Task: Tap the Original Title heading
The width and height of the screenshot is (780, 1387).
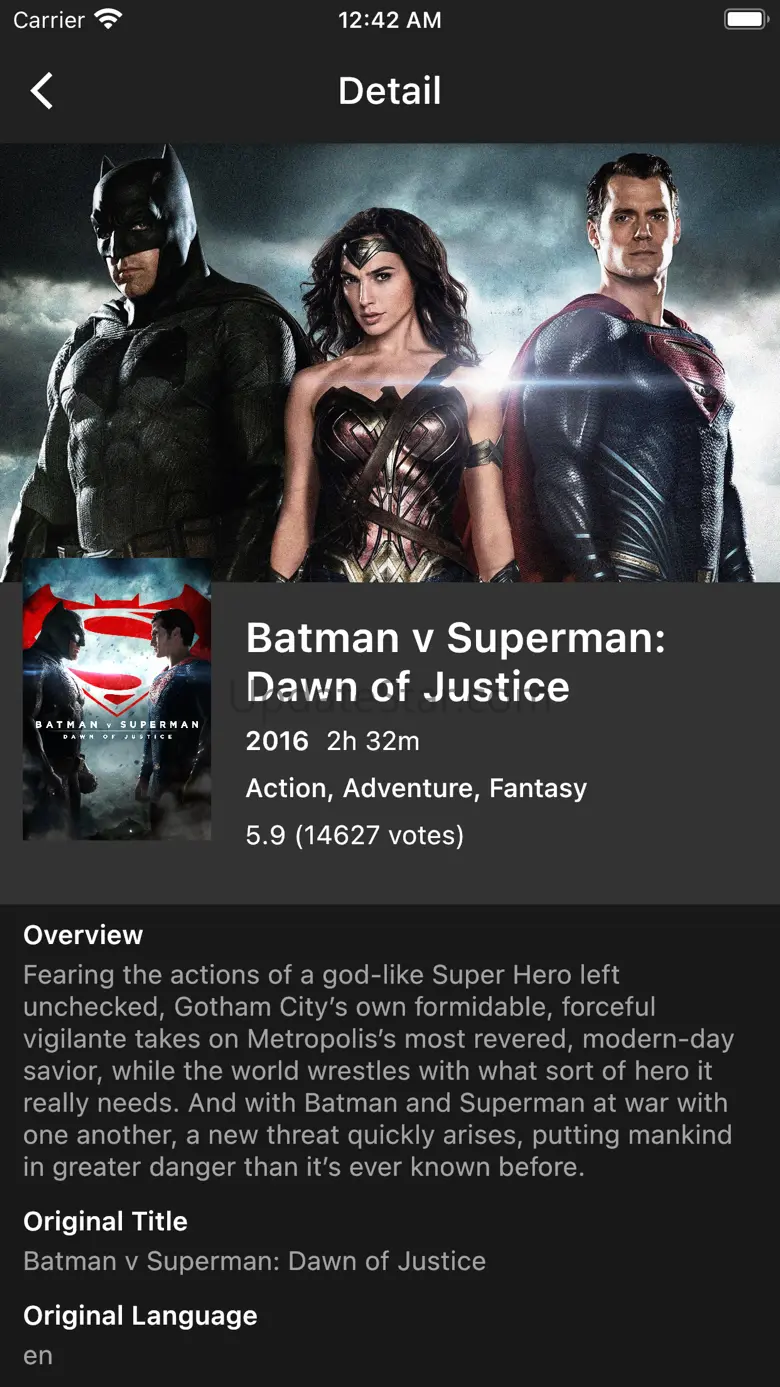Action: (105, 1221)
